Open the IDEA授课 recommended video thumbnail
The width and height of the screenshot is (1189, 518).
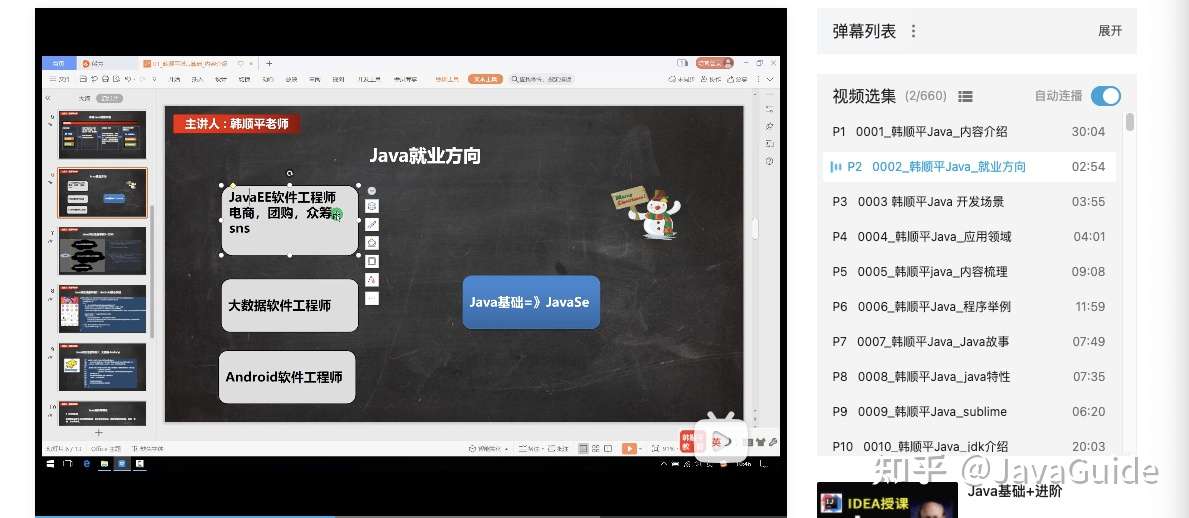coord(887,500)
